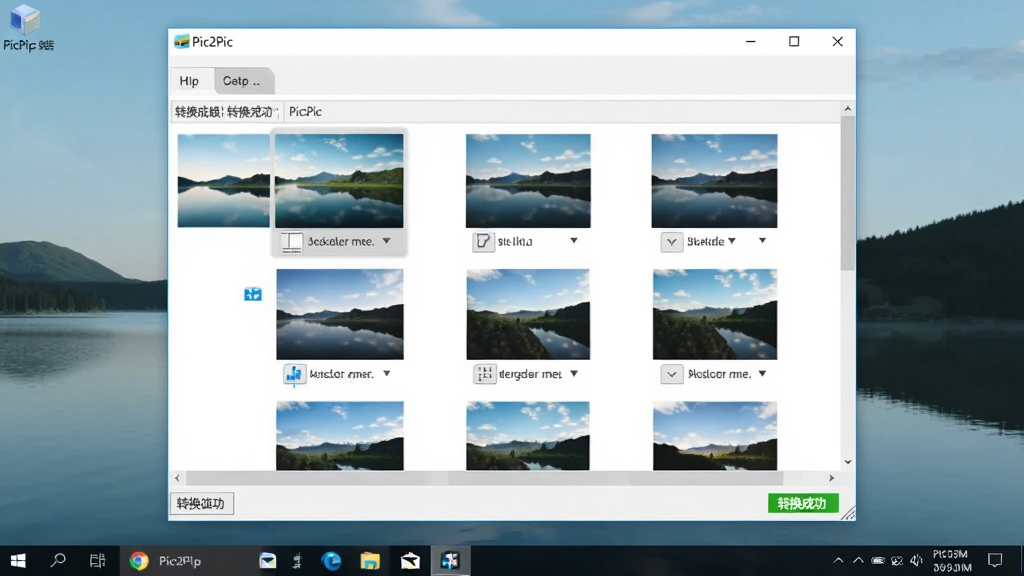
Task: Maximize the Pic2Pic window
Action: click(794, 42)
